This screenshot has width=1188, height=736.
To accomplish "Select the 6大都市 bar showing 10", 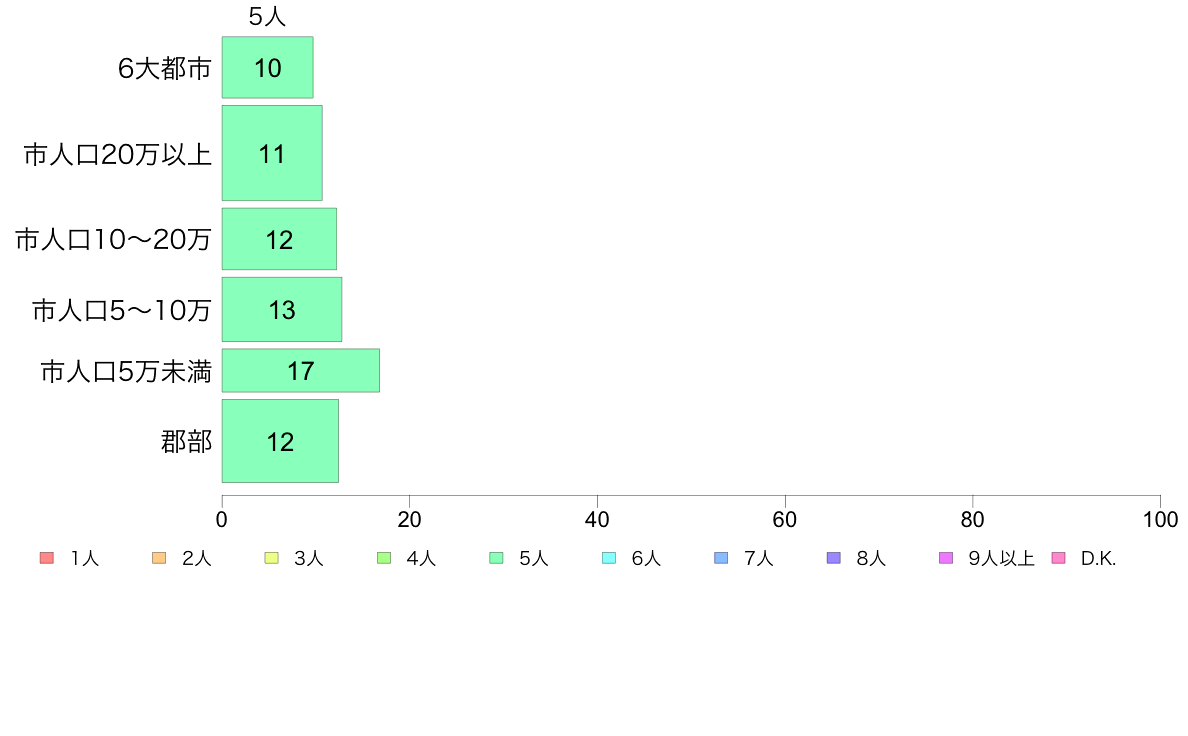I will coord(267,67).
